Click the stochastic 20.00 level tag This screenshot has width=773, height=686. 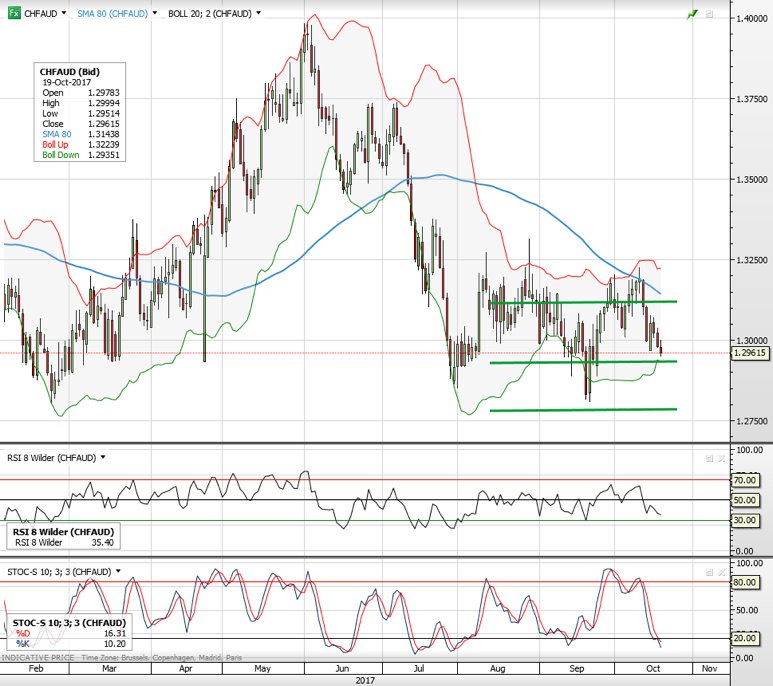click(744, 638)
